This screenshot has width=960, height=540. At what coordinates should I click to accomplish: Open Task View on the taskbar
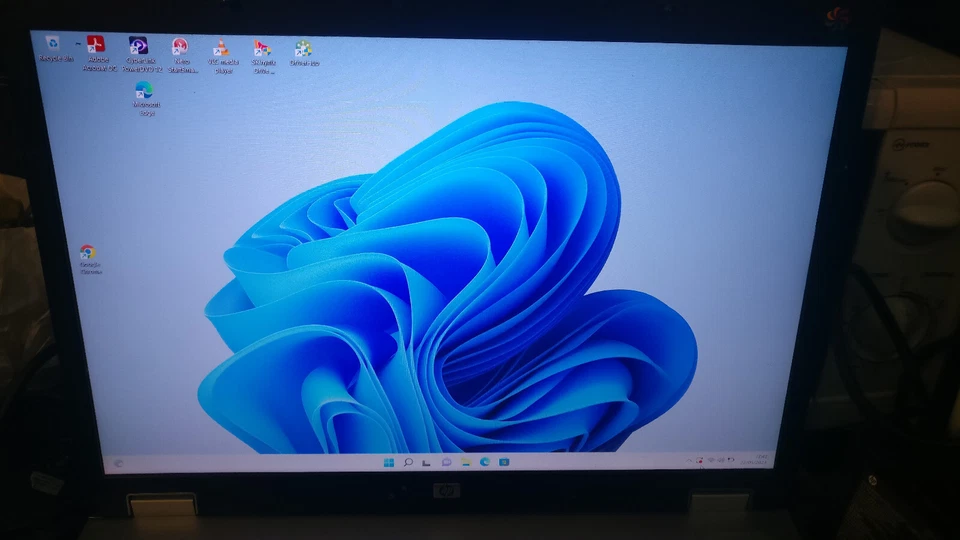pyautogui.click(x=427, y=462)
